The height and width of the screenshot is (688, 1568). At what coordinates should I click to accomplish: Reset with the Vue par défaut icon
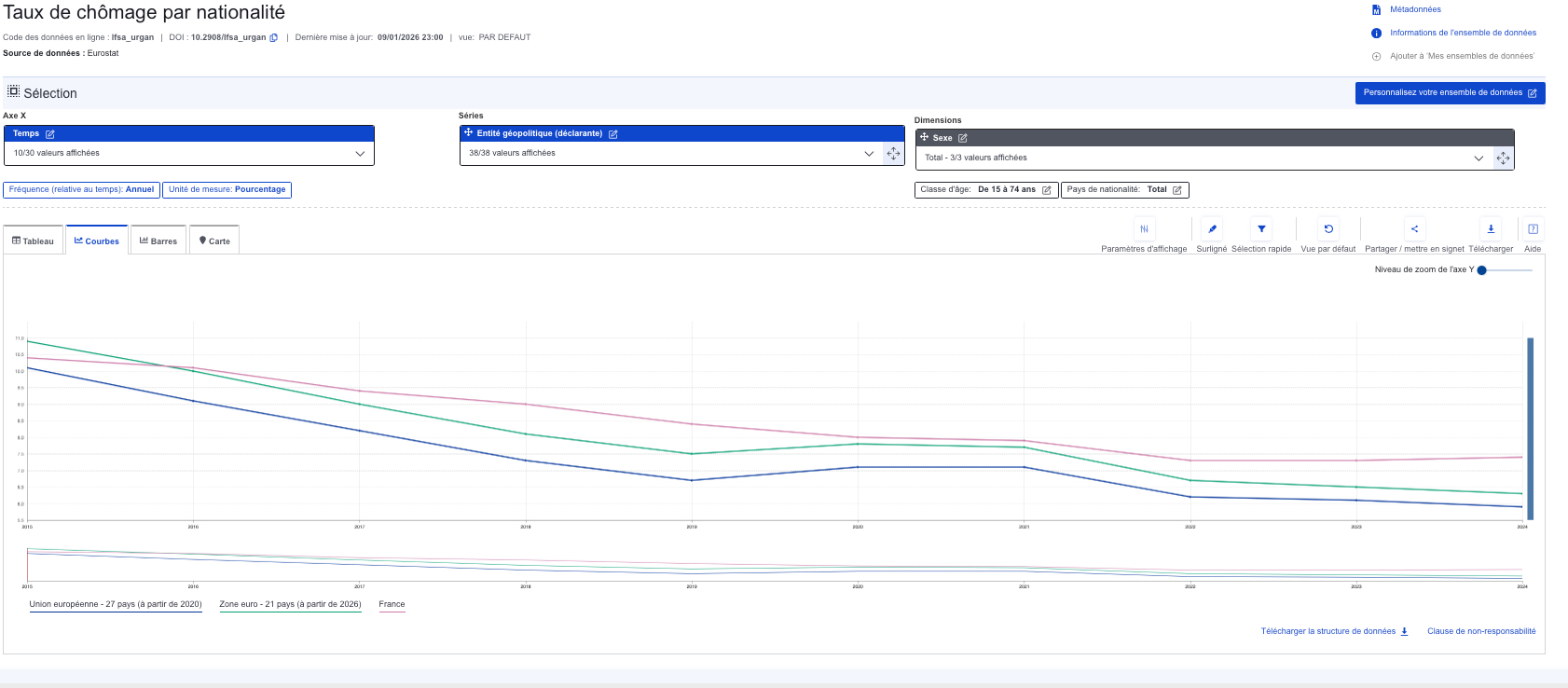pos(1328,229)
